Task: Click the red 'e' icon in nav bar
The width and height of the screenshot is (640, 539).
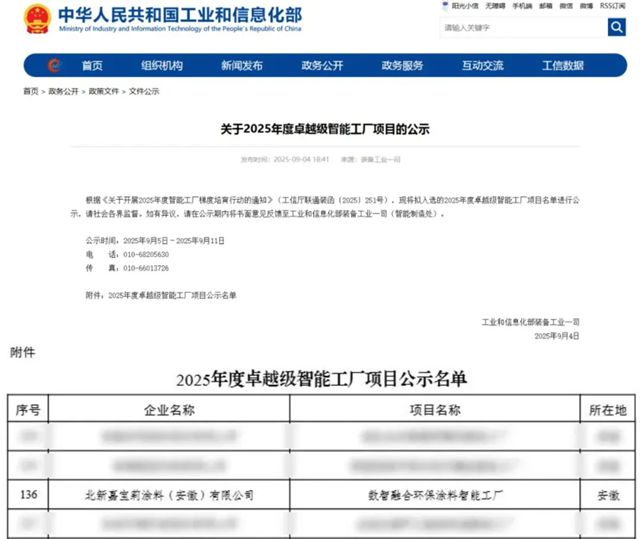Action: pyautogui.click(x=54, y=65)
